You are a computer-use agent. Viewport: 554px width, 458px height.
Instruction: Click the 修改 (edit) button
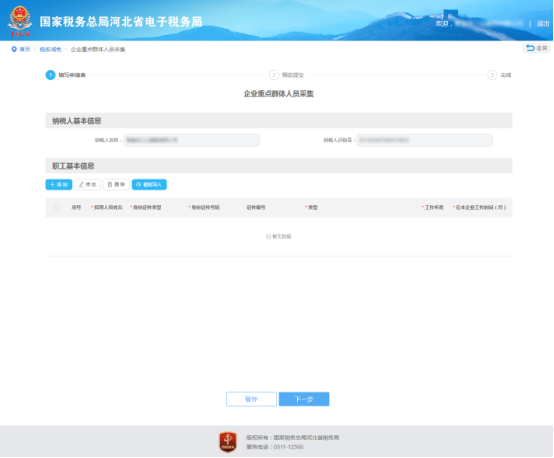pos(88,184)
